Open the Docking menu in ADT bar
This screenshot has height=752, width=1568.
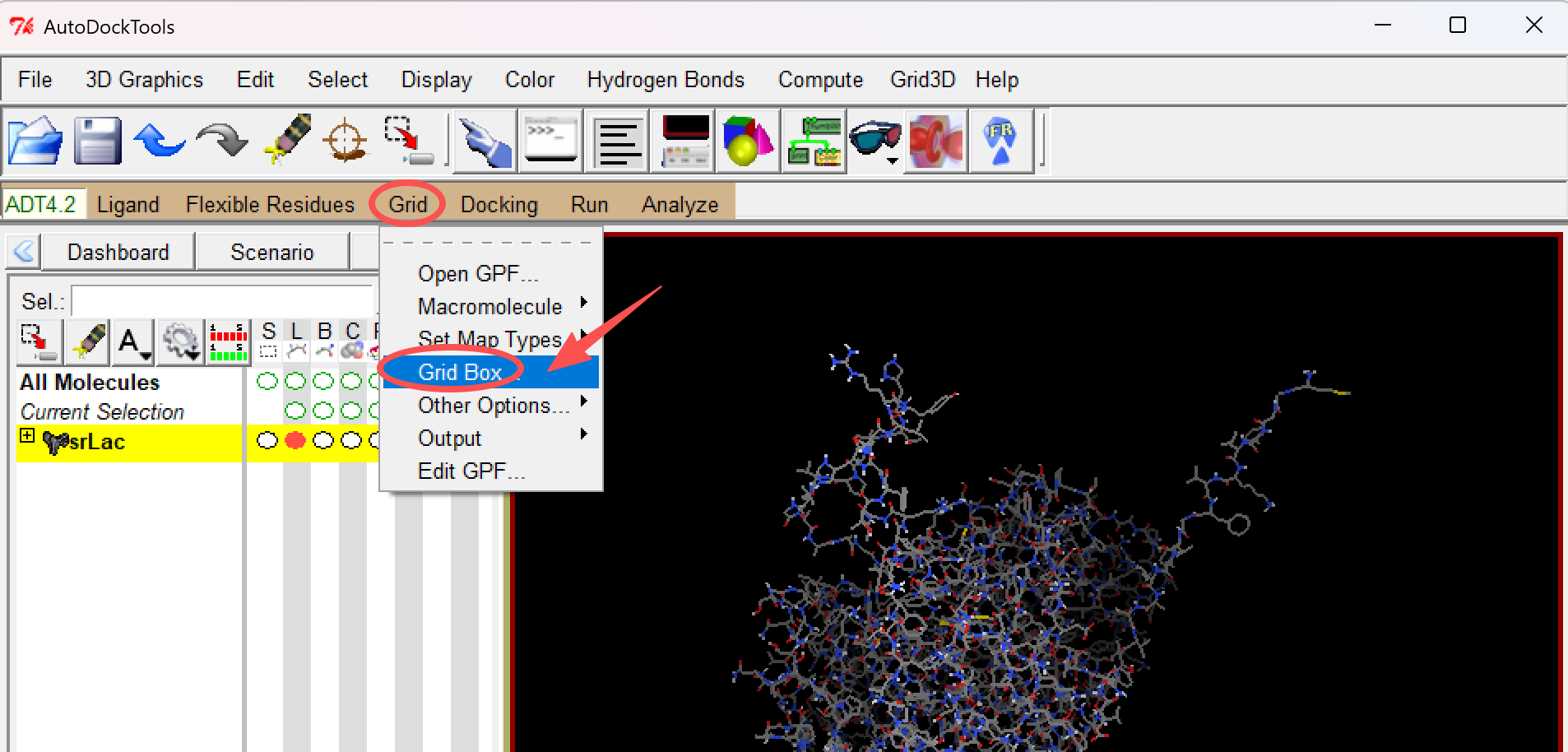499,204
